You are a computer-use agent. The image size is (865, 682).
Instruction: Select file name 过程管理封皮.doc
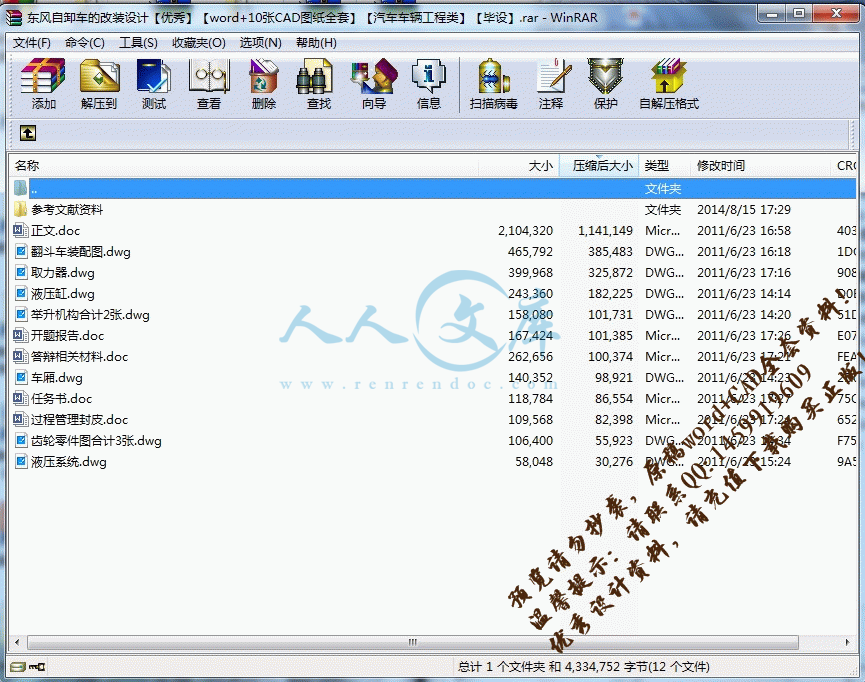click(79, 420)
